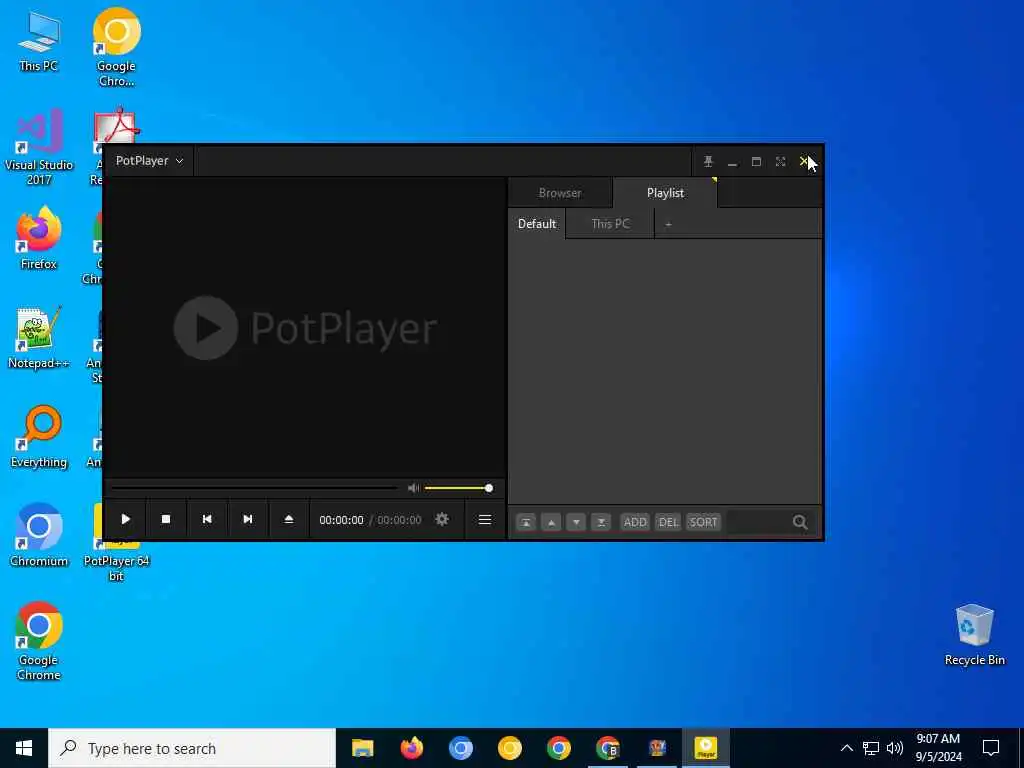Click the taskbar search box
The height and width of the screenshot is (768, 1024).
point(192,748)
